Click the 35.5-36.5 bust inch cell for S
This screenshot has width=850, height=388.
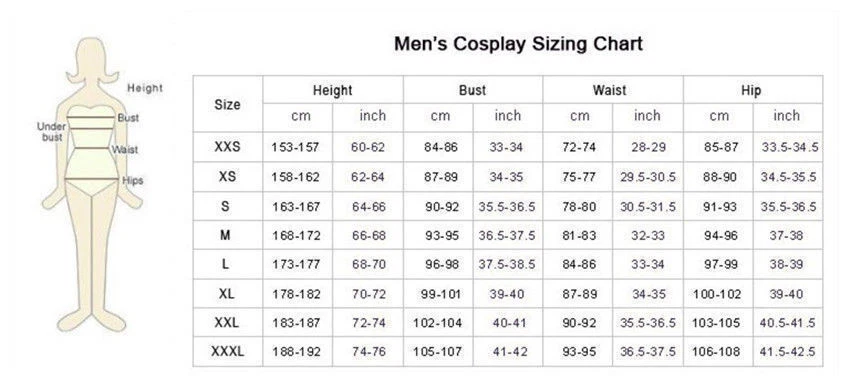(507, 207)
